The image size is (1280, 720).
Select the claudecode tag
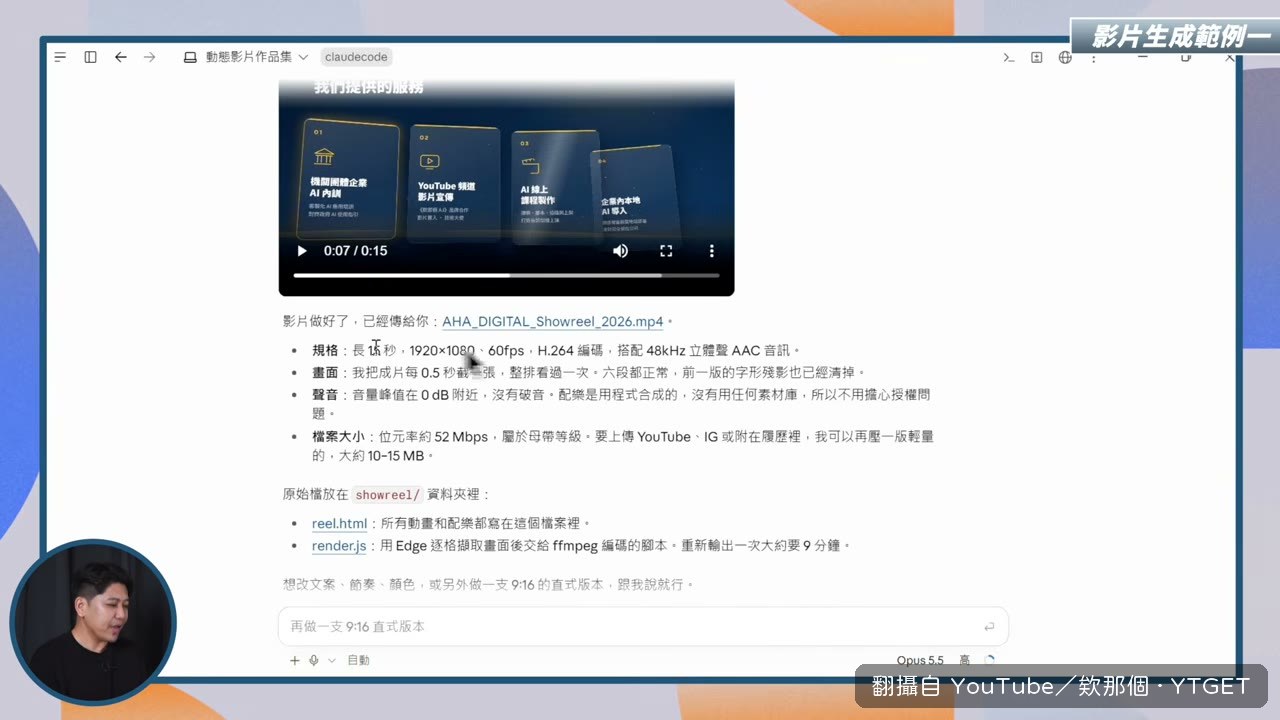357,57
